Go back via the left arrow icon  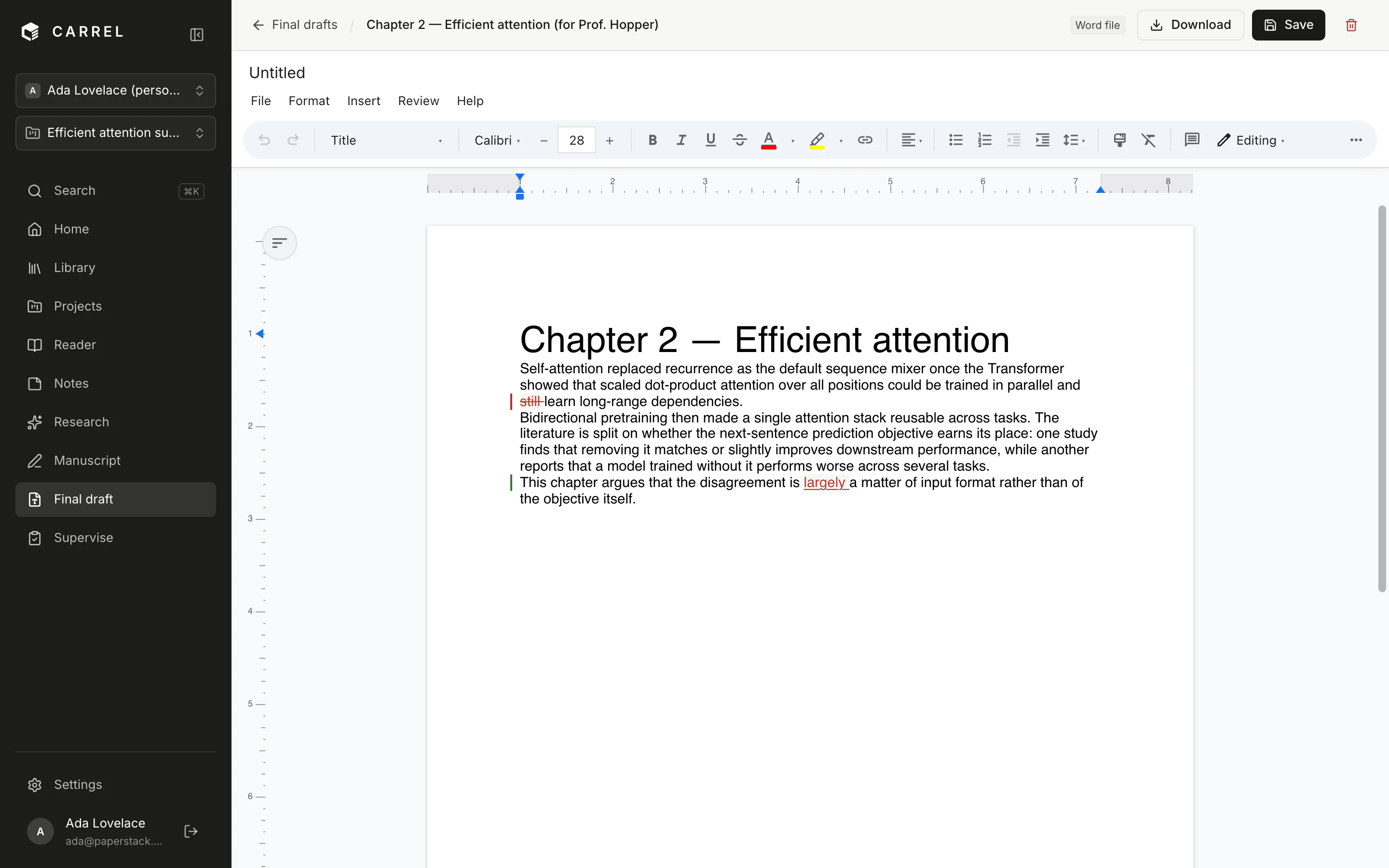259,25
